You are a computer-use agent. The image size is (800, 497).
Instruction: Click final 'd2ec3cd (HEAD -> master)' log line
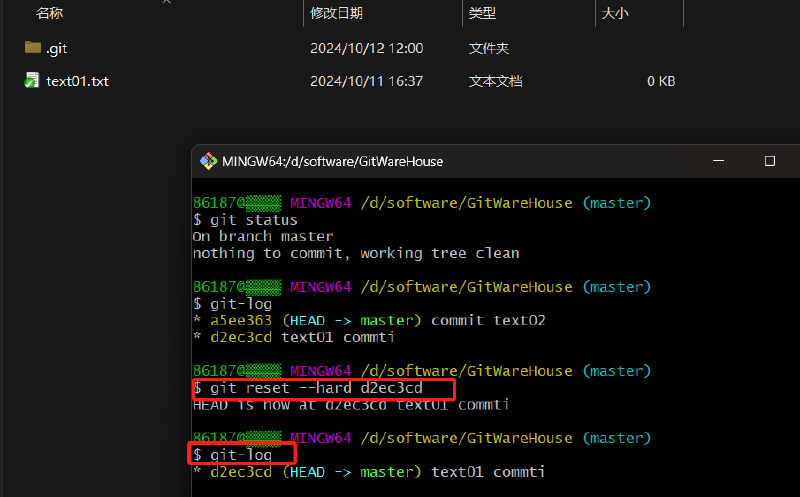(369, 472)
